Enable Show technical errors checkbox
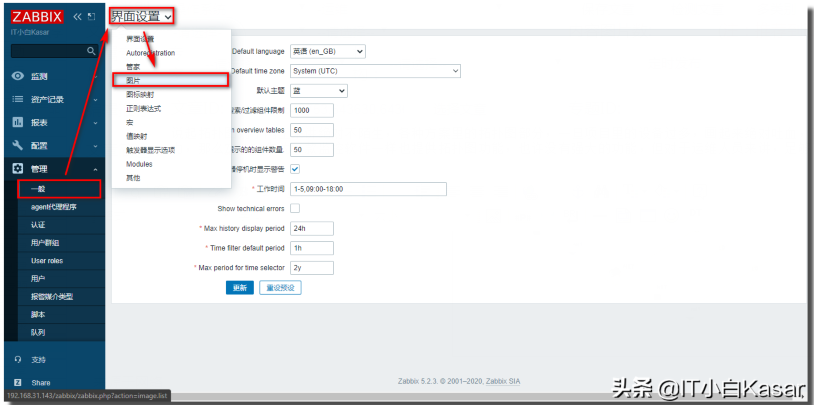Viewport: 814px width, 405px height. pyautogui.click(x=295, y=208)
